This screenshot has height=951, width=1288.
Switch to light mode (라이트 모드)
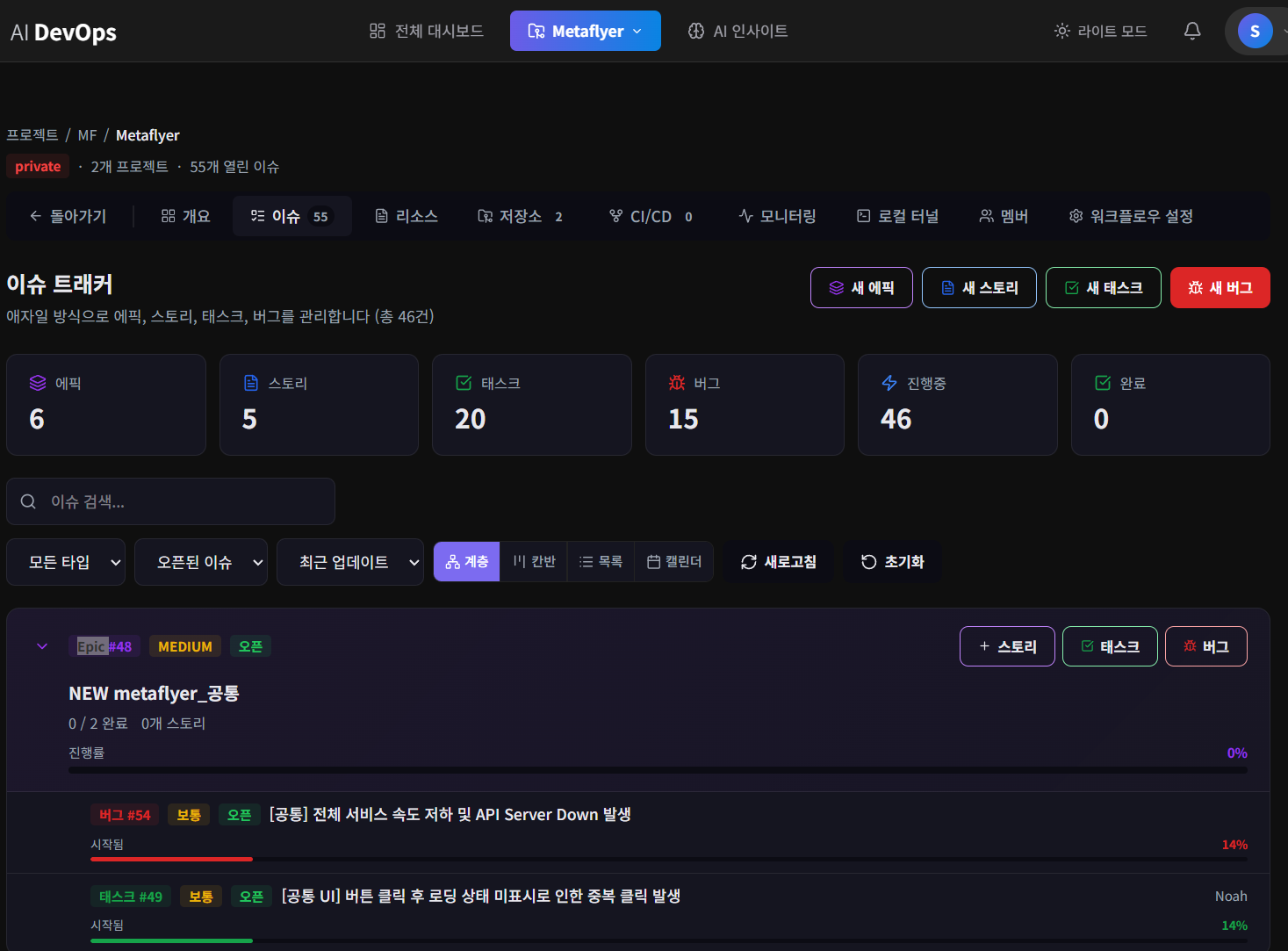(x=1100, y=31)
